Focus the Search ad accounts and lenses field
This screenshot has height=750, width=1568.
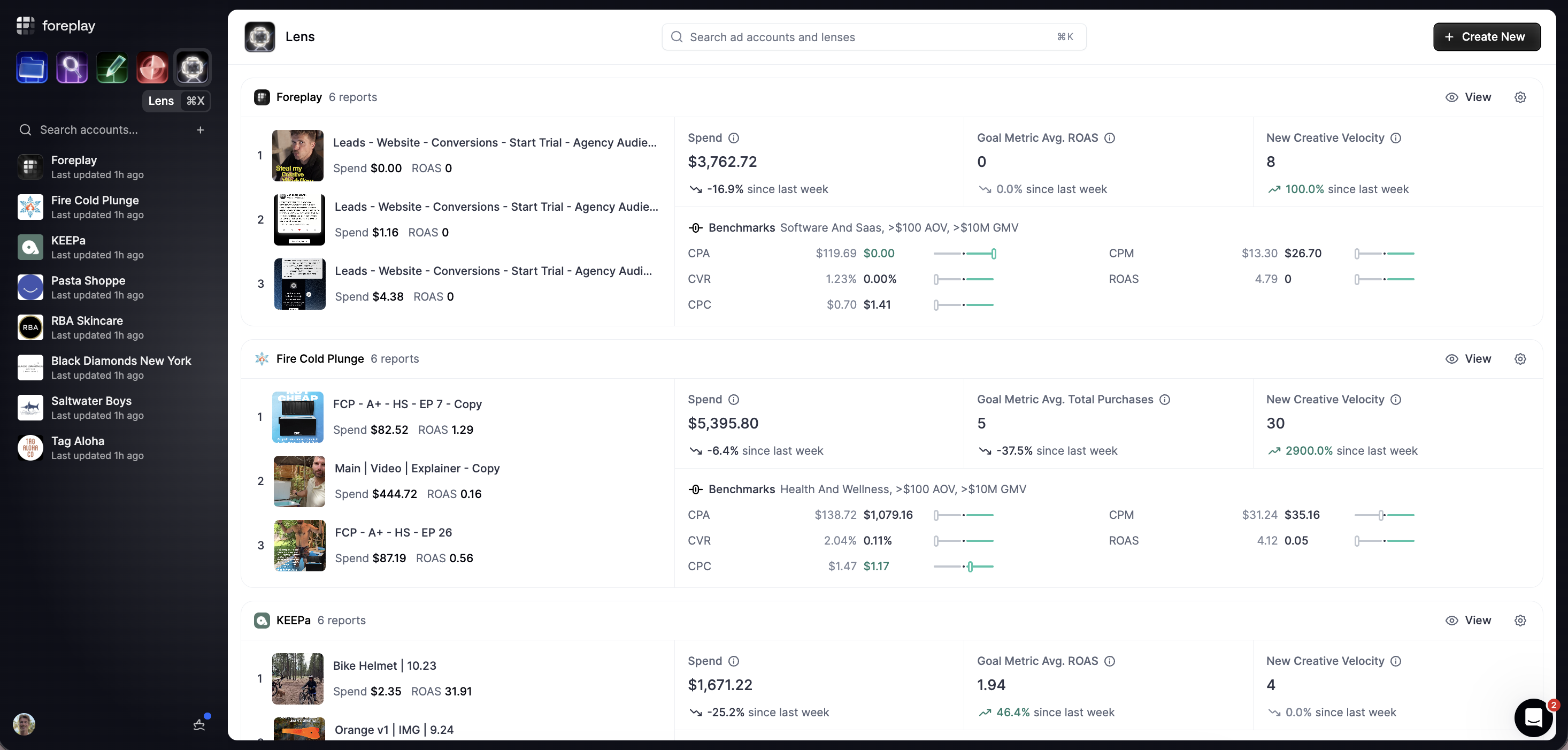click(873, 37)
